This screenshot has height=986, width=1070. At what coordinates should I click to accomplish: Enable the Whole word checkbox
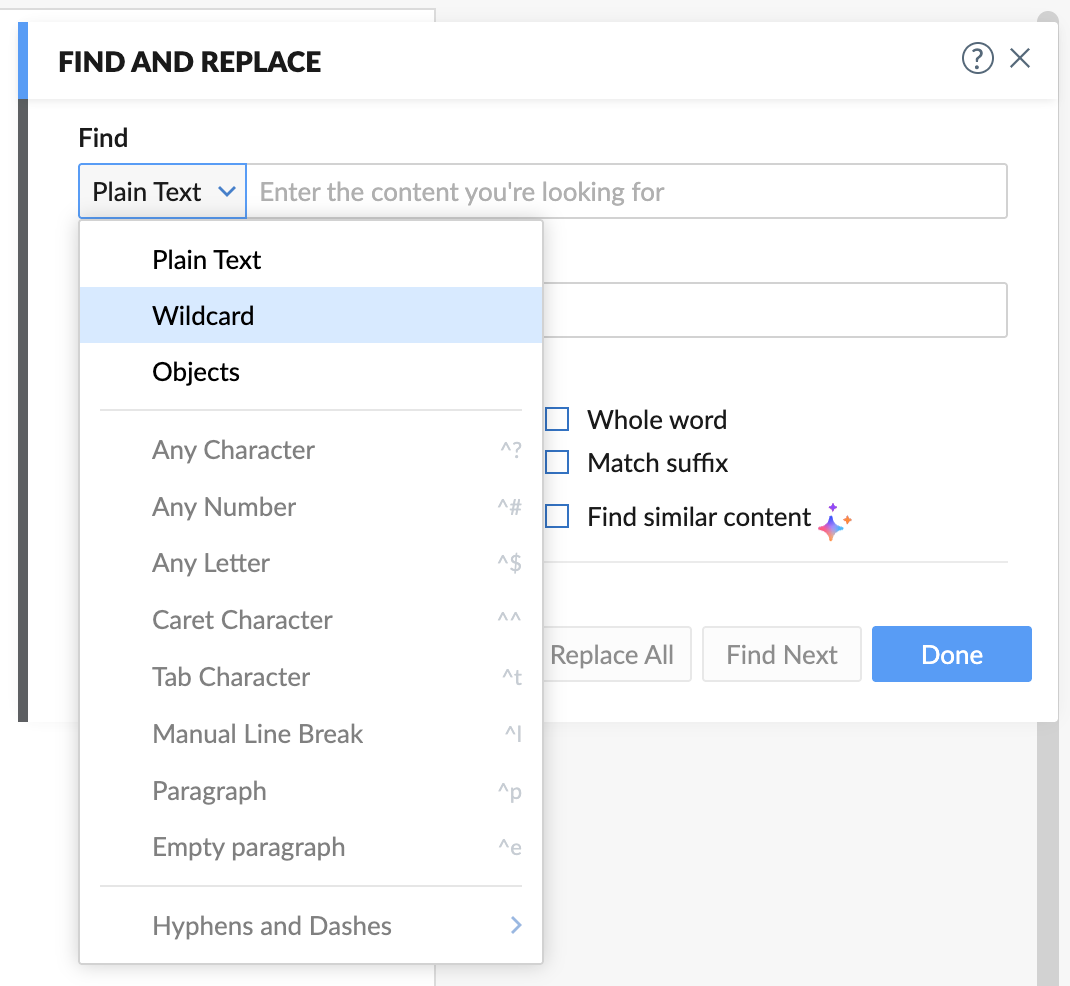(x=557, y=419)
